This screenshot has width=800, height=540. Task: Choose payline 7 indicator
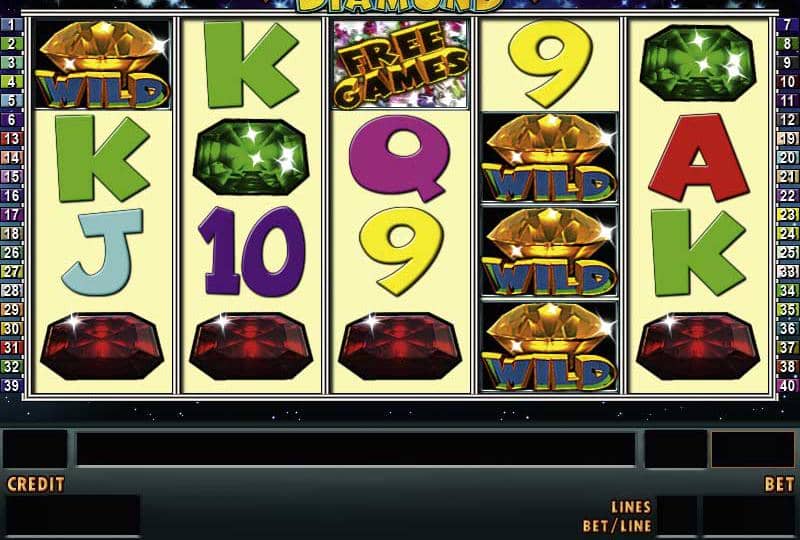pyautogui.click(x=787, y=24)
